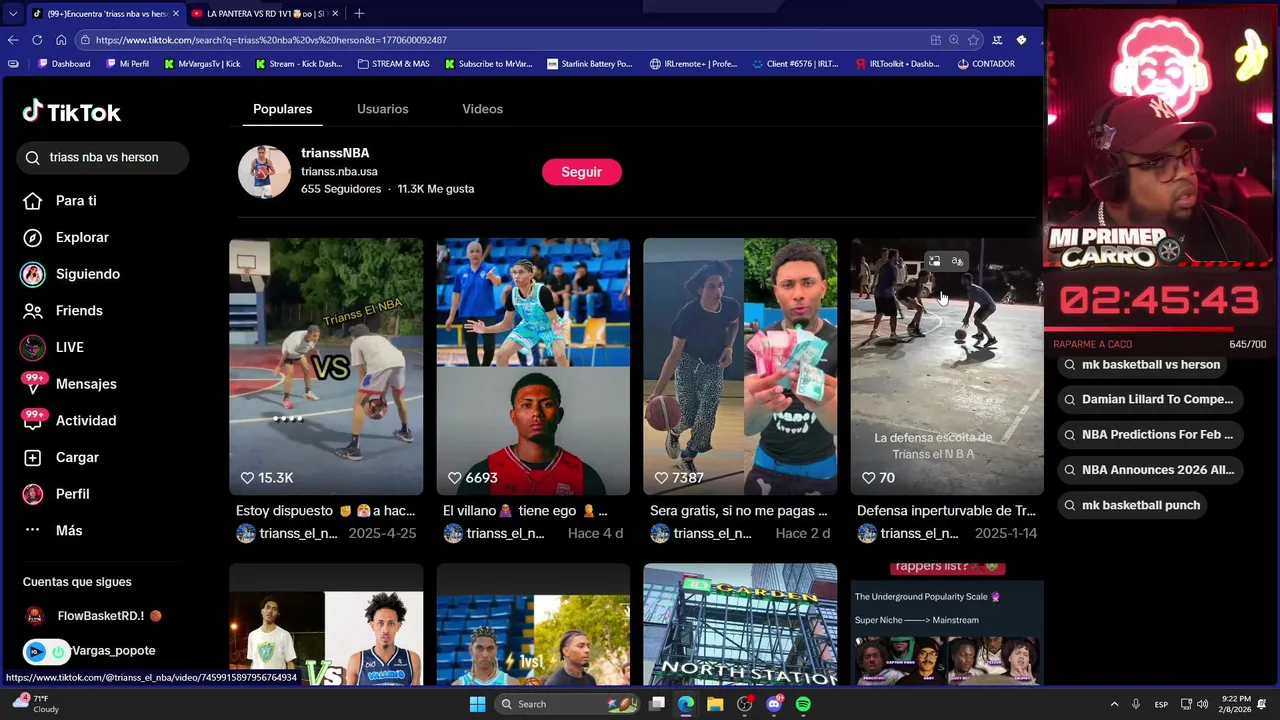Viewport: 1280px width, 720px height.
Task: Select suggestion 'mk basketball punch'
Action: [1130, 505]
